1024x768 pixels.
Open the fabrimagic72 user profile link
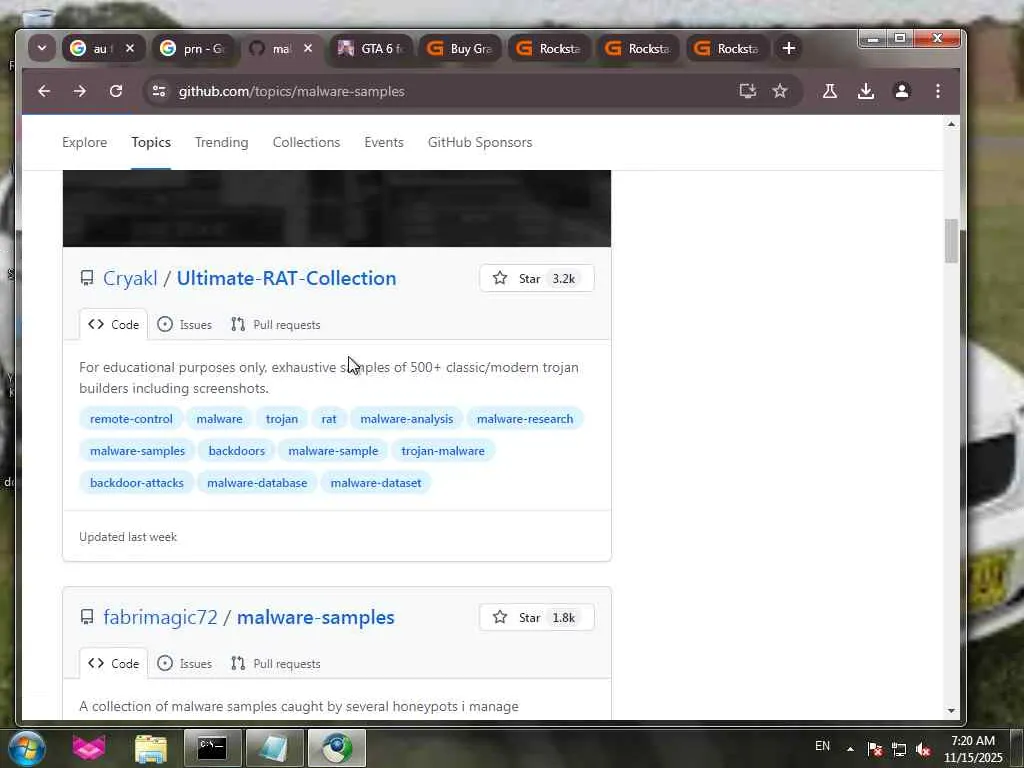[160, 617]
